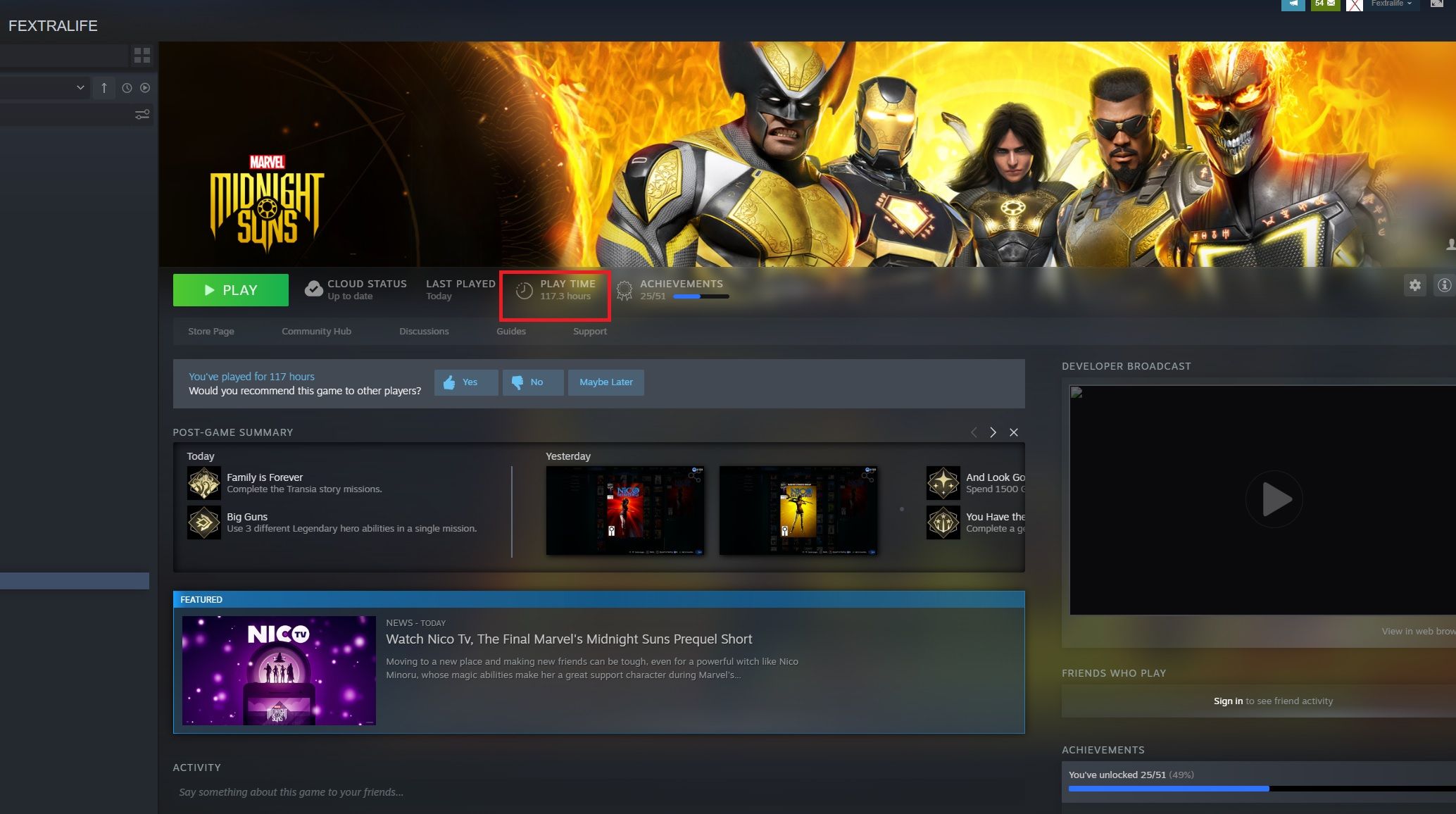The image size is (1456, 814).
Task: Go to previous post-game summary page
Action: point(974,432)
